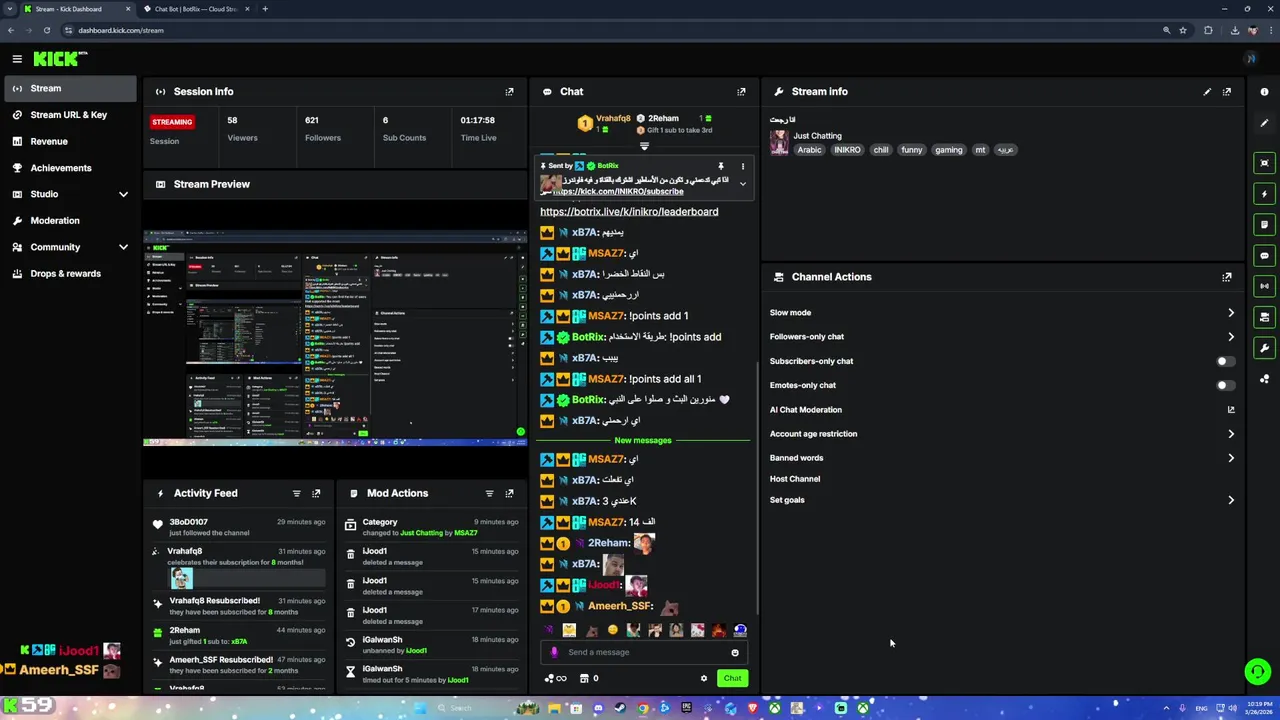This screenshot has height=720, width=1280.
Task: Expand Banned words settings
Action: [1231, 458]
